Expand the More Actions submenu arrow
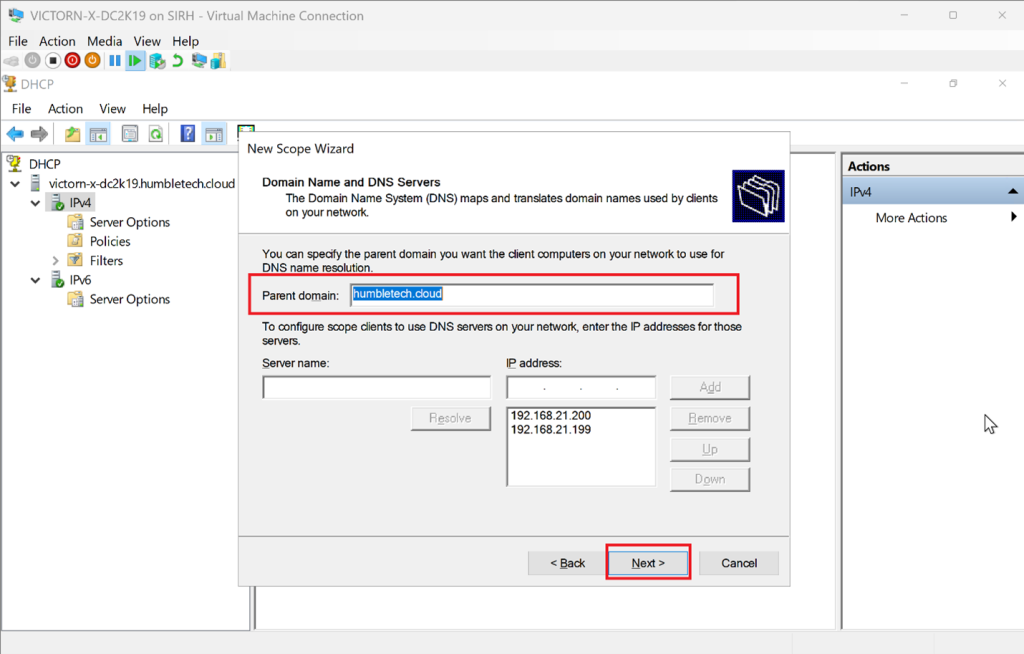This screenshot has height=654, width=1024. [1013, 217]
